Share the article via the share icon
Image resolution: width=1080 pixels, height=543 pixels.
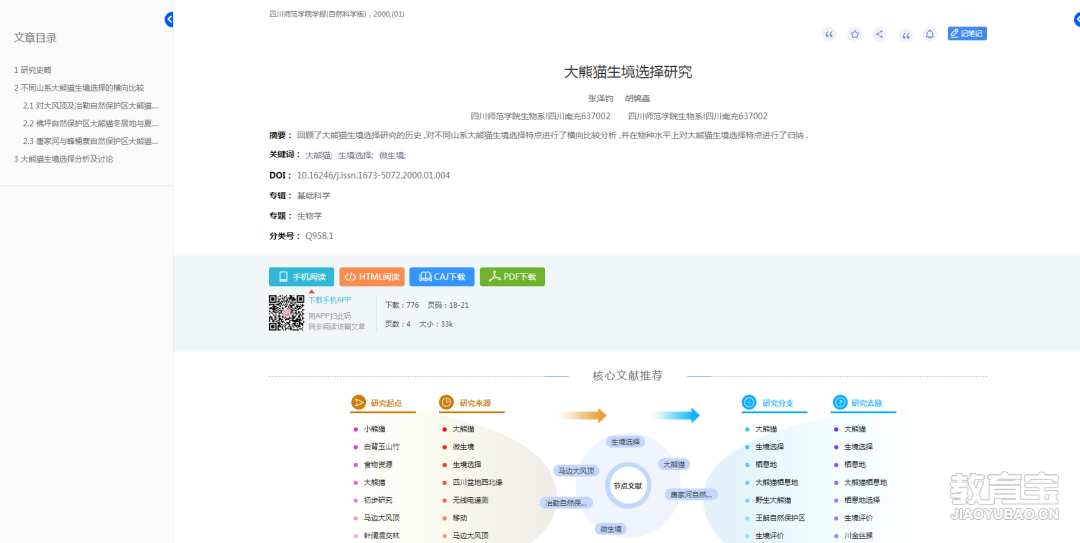[879, 34]
